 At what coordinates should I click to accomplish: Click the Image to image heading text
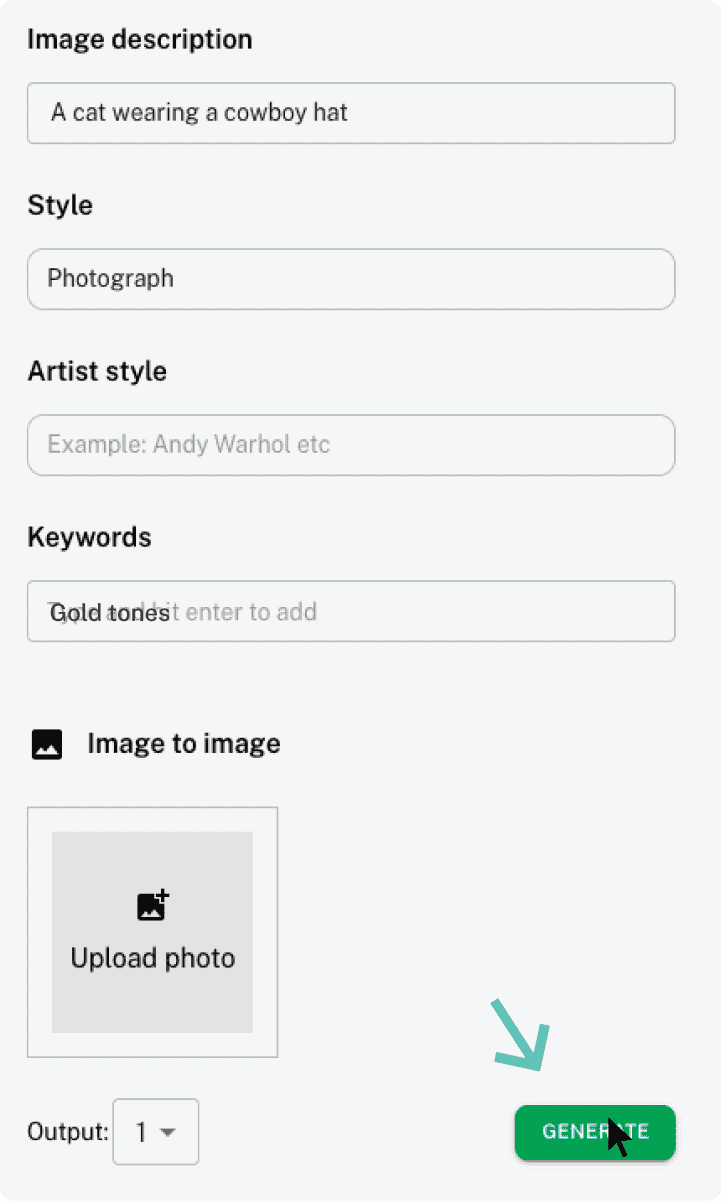coord(183,744)
